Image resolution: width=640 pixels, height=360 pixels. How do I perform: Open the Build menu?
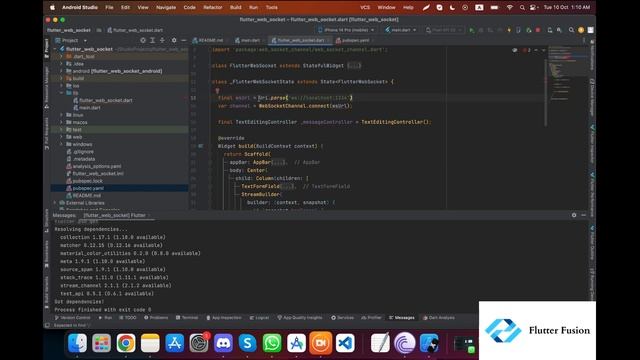click(x=236, y=7)
